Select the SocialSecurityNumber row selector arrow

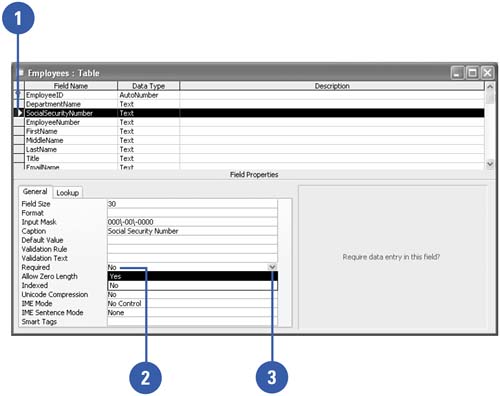click(x=19, y=113)
